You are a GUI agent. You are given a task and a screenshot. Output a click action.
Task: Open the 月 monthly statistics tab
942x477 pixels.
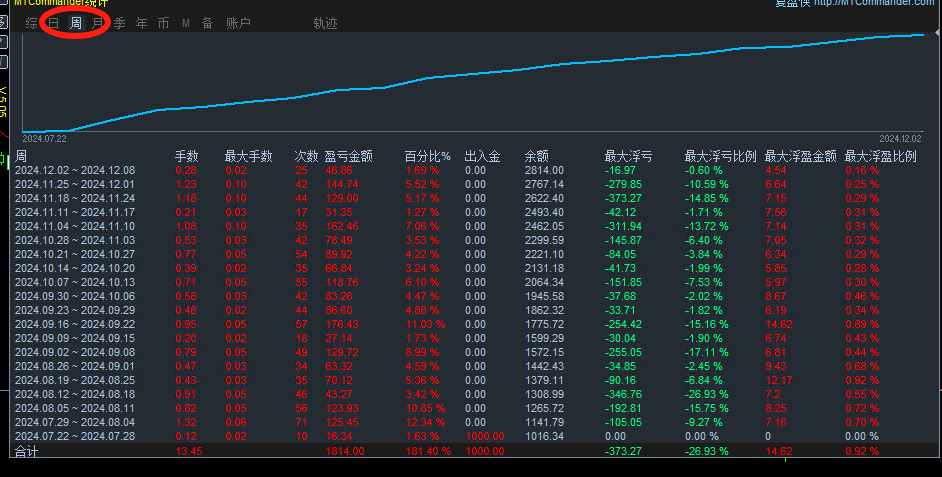[x=97, y=23]
